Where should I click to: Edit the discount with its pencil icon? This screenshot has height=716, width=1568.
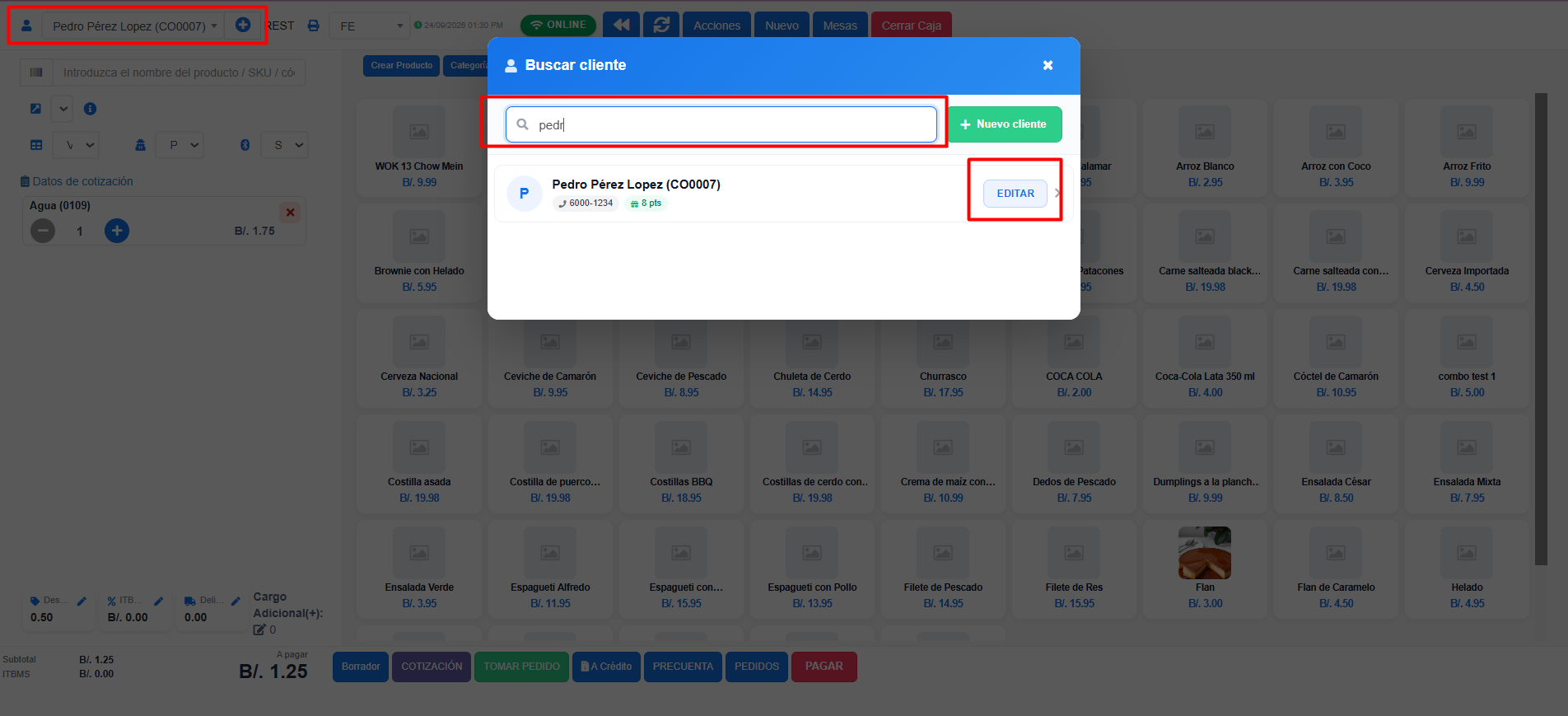point(82,601)
